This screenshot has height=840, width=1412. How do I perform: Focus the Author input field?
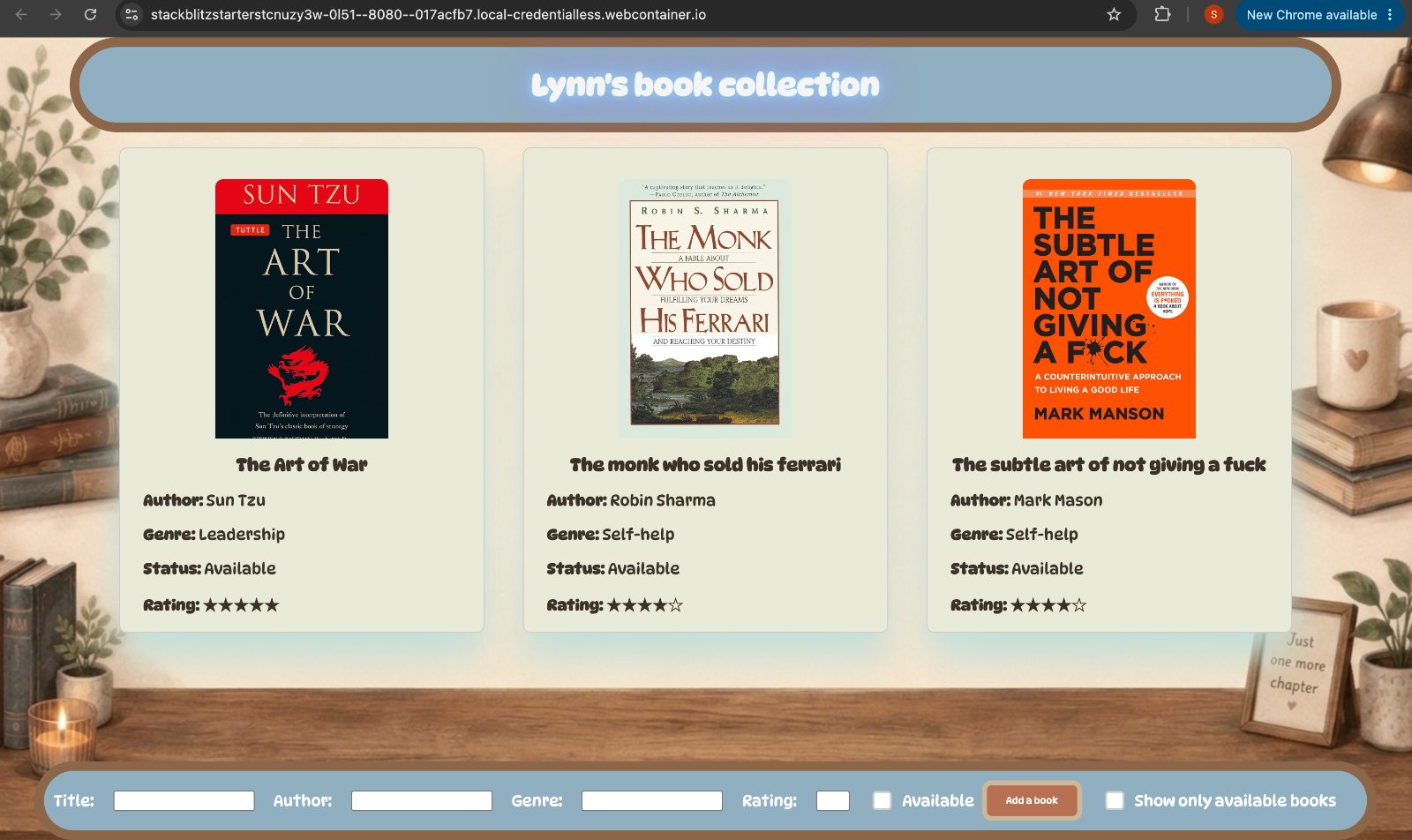[x=422, y=800]
